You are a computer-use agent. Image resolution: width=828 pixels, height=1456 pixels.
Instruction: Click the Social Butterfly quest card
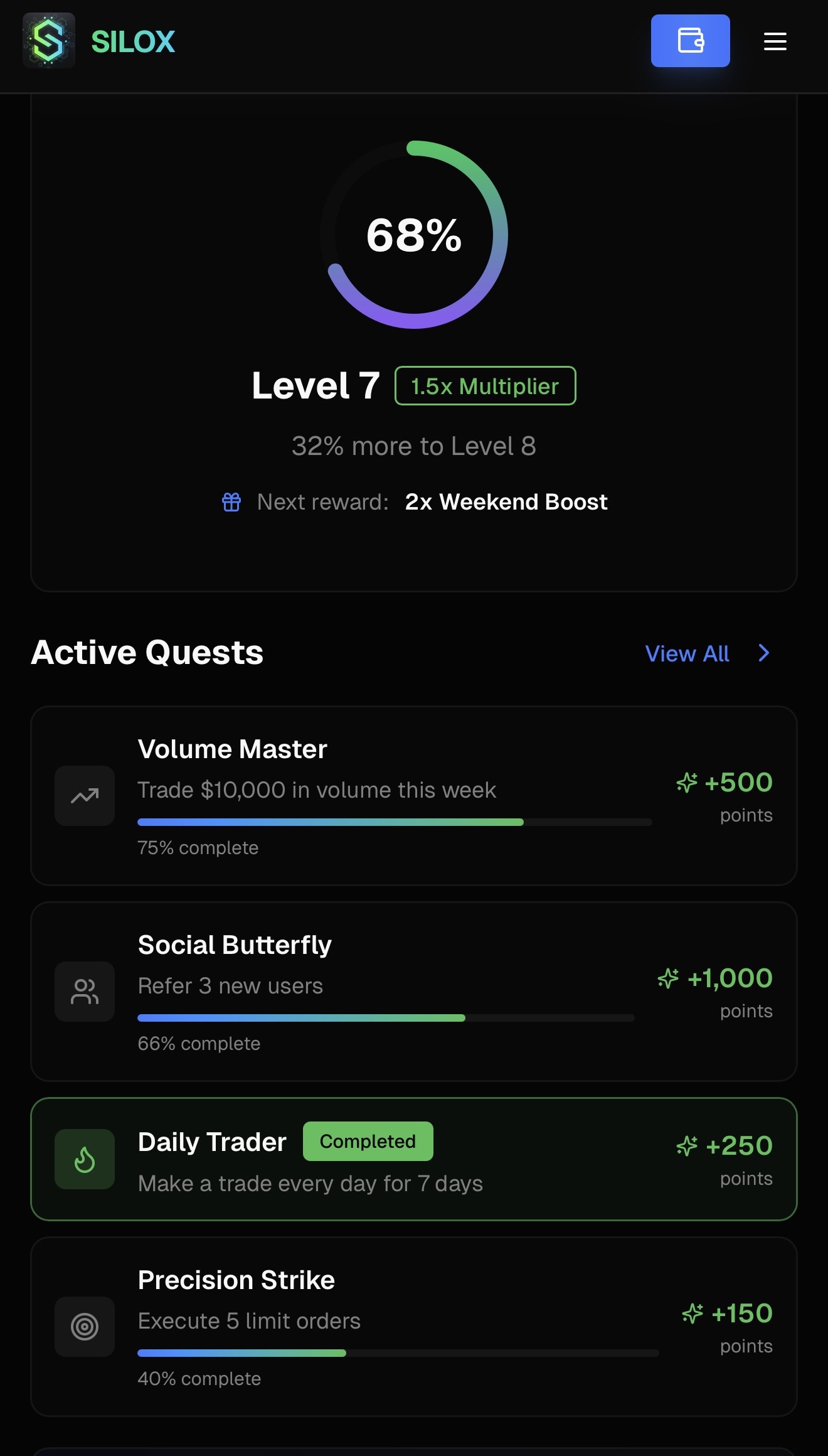point(414,992)
